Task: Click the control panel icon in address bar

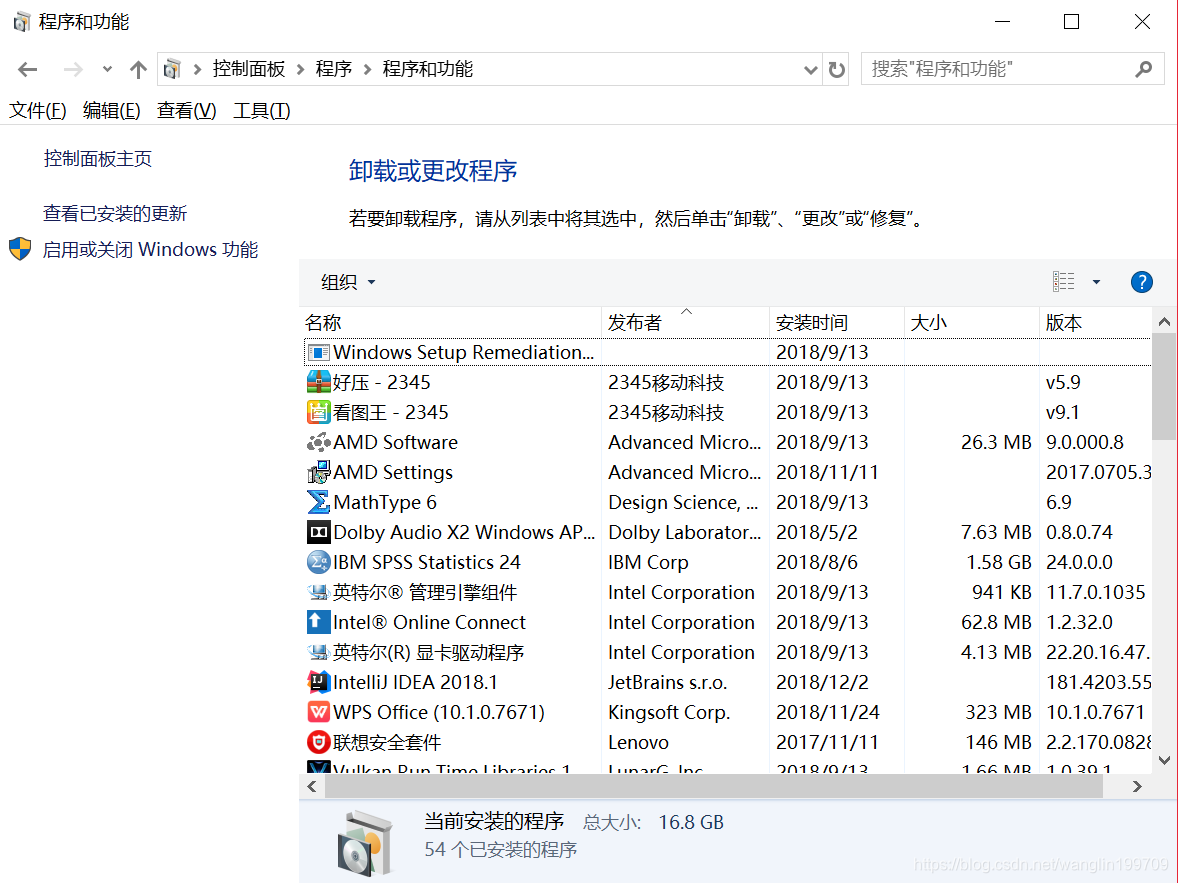Action: pos(172,69)
